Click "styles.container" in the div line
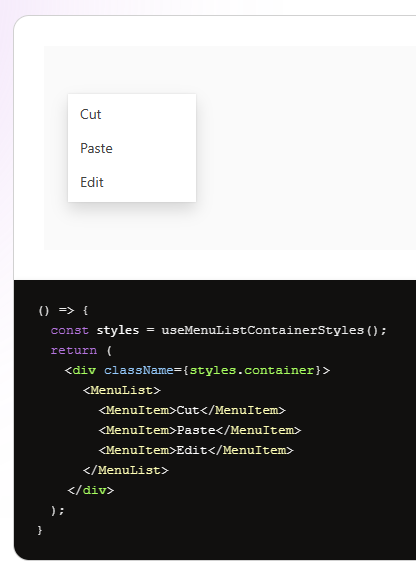The height and width of the screenshot is (571, 416). [252, 370]
